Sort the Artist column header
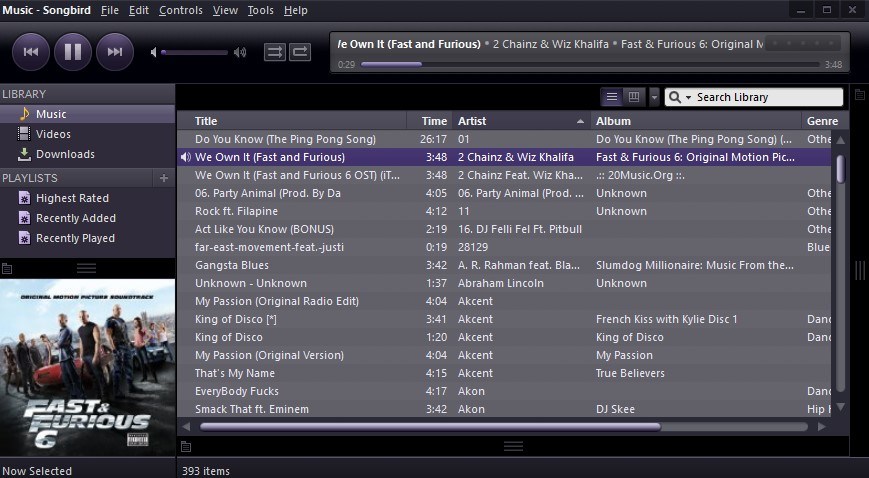Viewport: 869px width, 478px height. (x=522, y=121)
